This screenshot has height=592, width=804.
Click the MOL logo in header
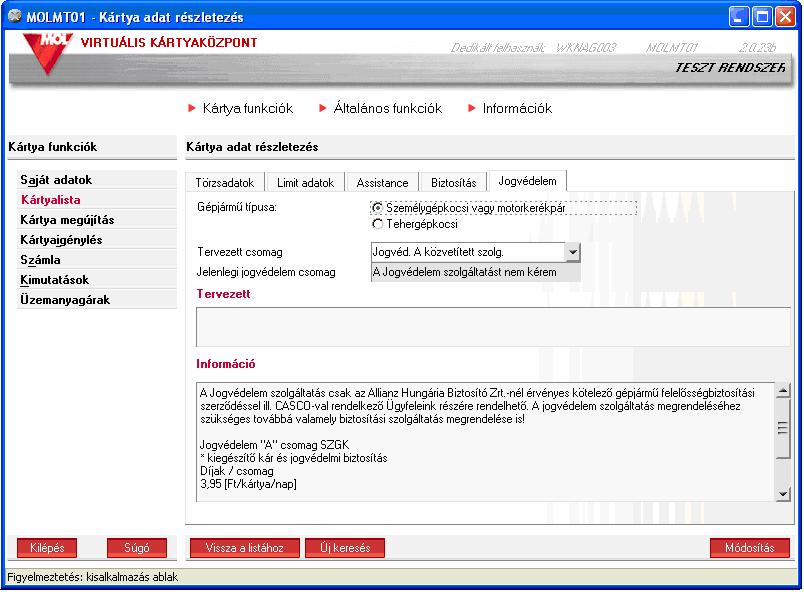[x=48, y=53]
